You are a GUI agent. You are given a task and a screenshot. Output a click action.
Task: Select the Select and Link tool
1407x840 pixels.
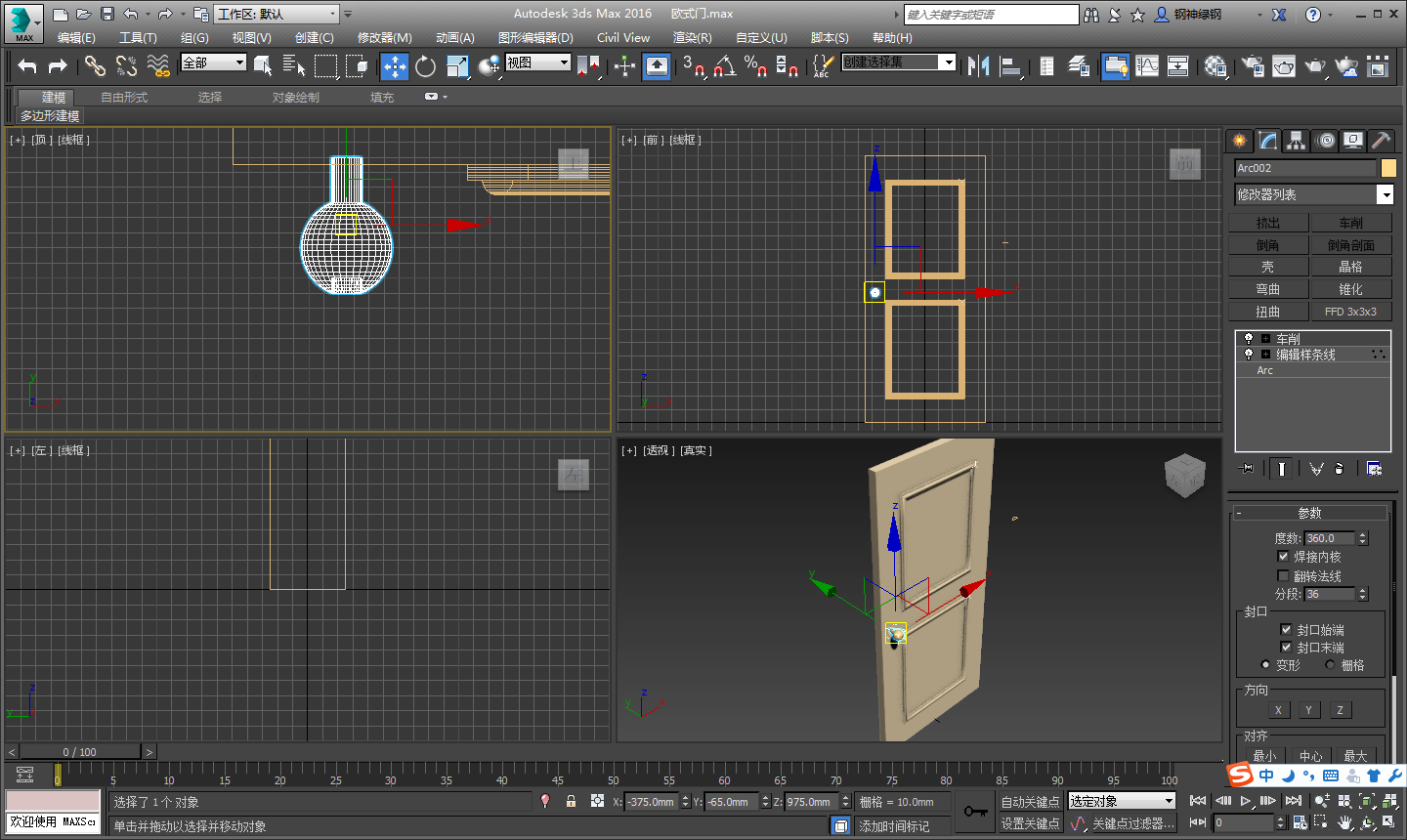tap(95, 65)
